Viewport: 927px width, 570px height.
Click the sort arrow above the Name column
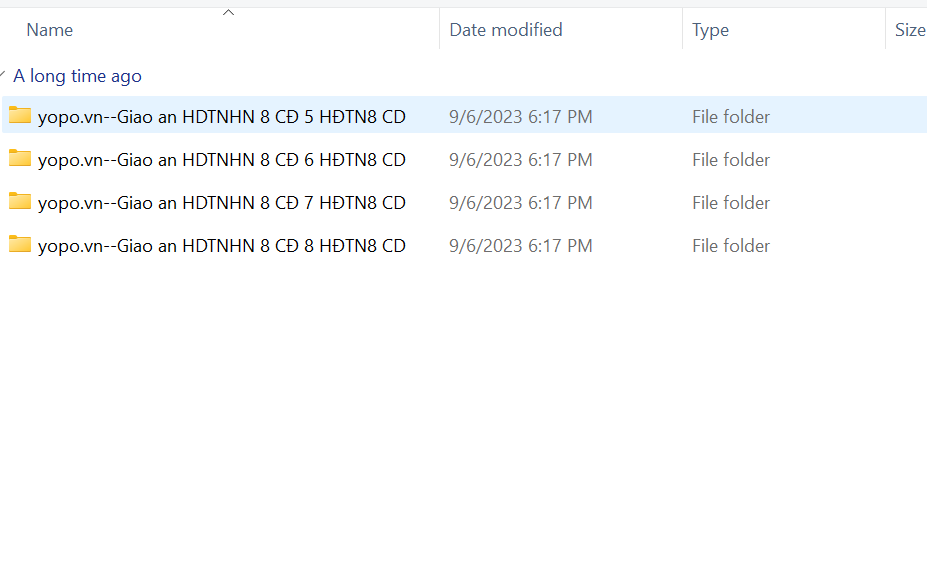(x=228, y=13)
